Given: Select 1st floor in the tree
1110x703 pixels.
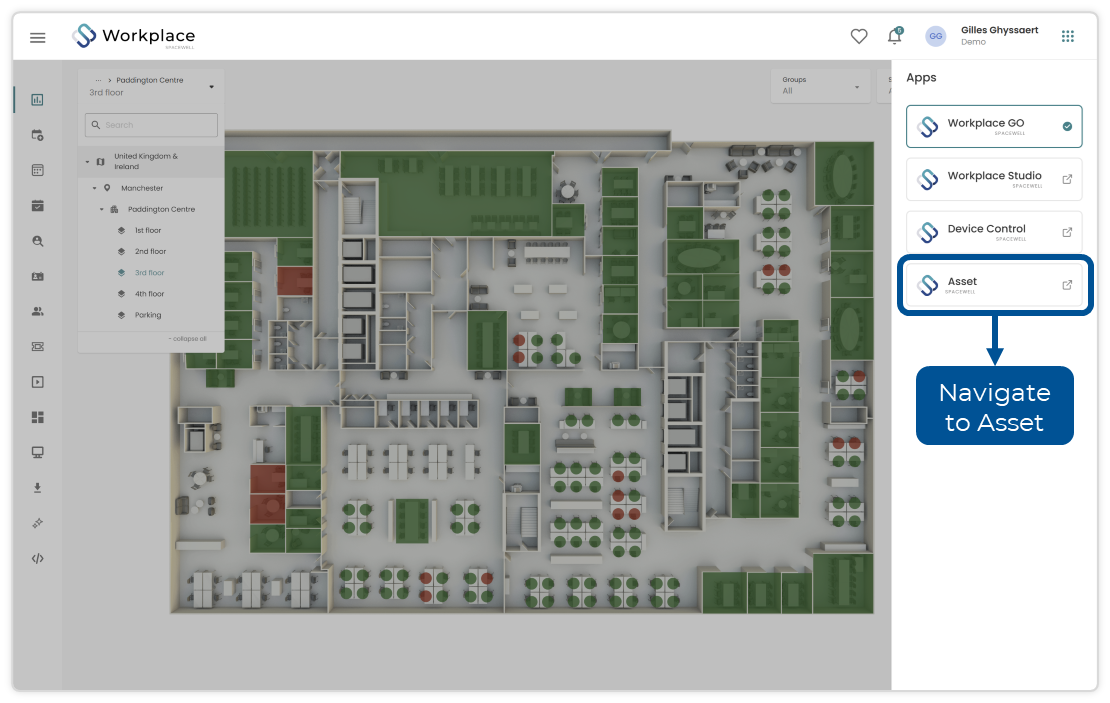Looking at the screenshot, I should coord(148,231).
